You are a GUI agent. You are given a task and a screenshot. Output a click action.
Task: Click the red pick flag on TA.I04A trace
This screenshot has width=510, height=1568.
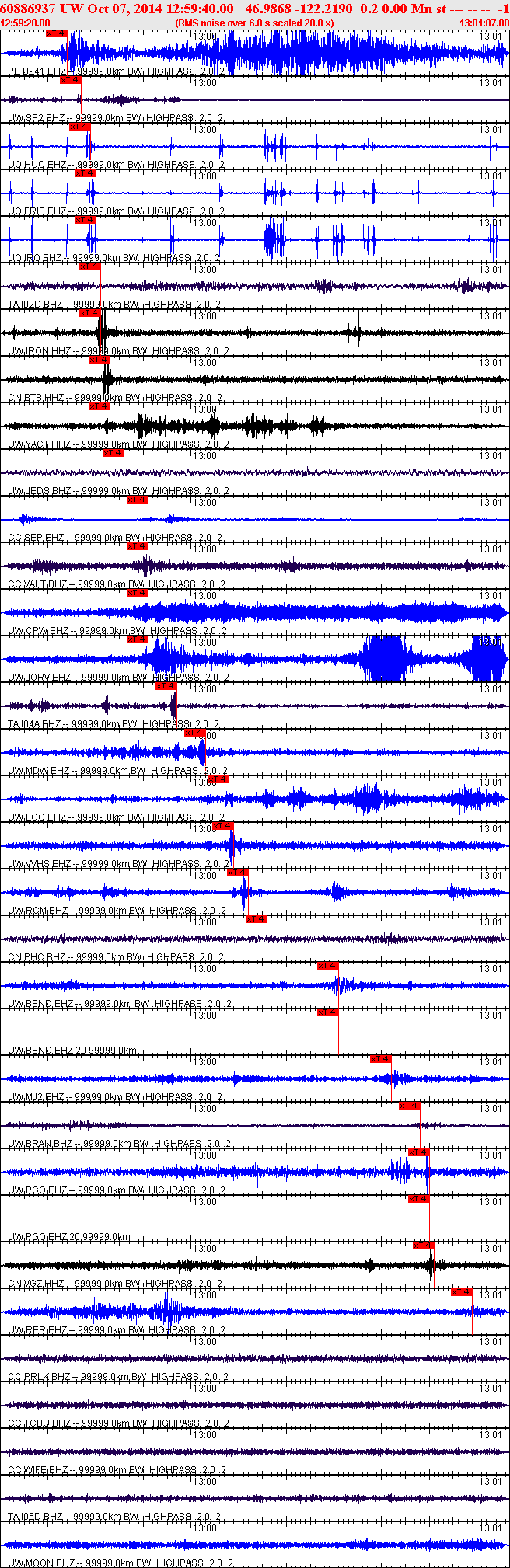pos(166,686)
